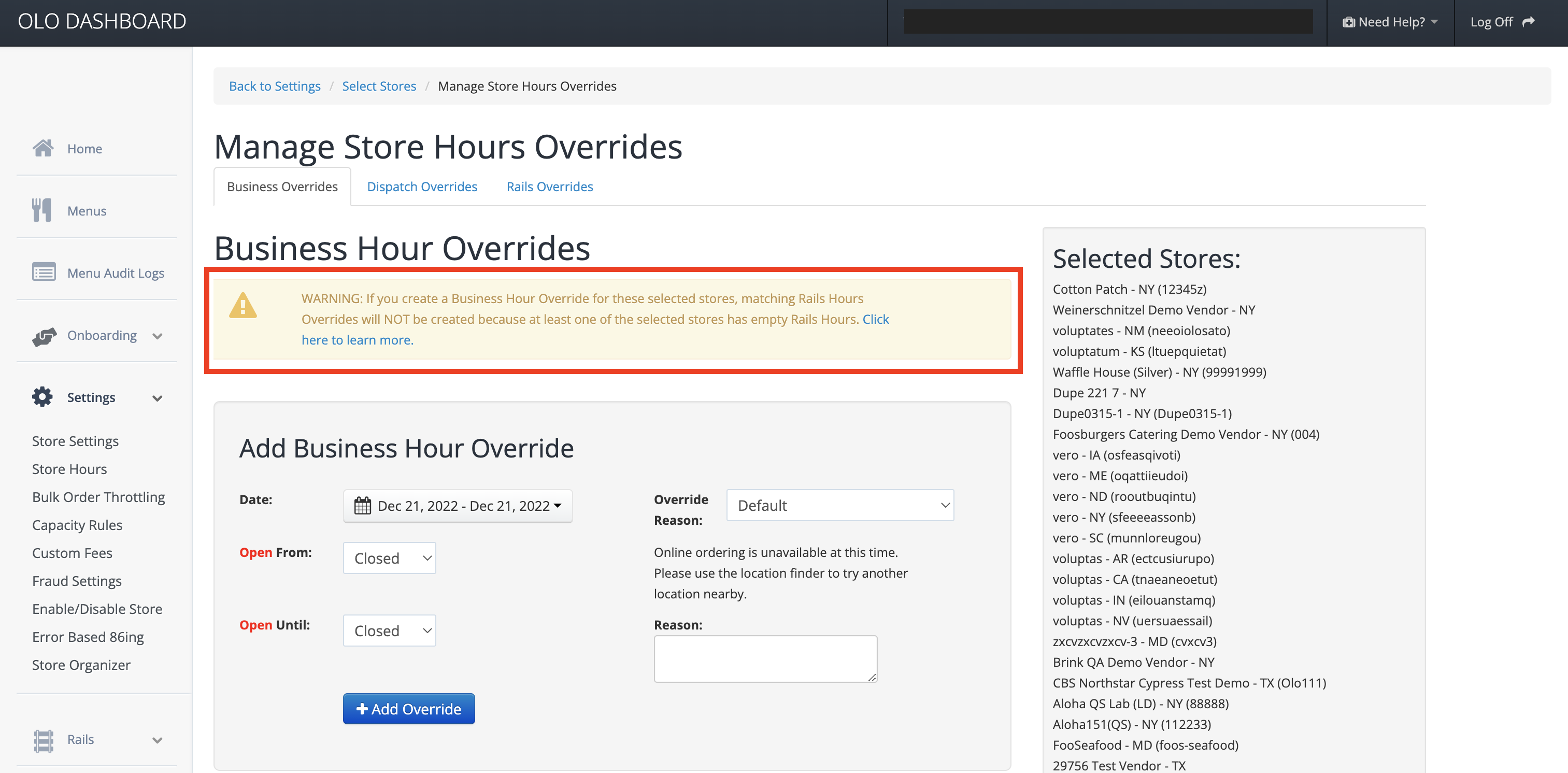The image size is (1568, 773).
Task: Switch to Business Overrides tab
Action: tap(282, 186)
